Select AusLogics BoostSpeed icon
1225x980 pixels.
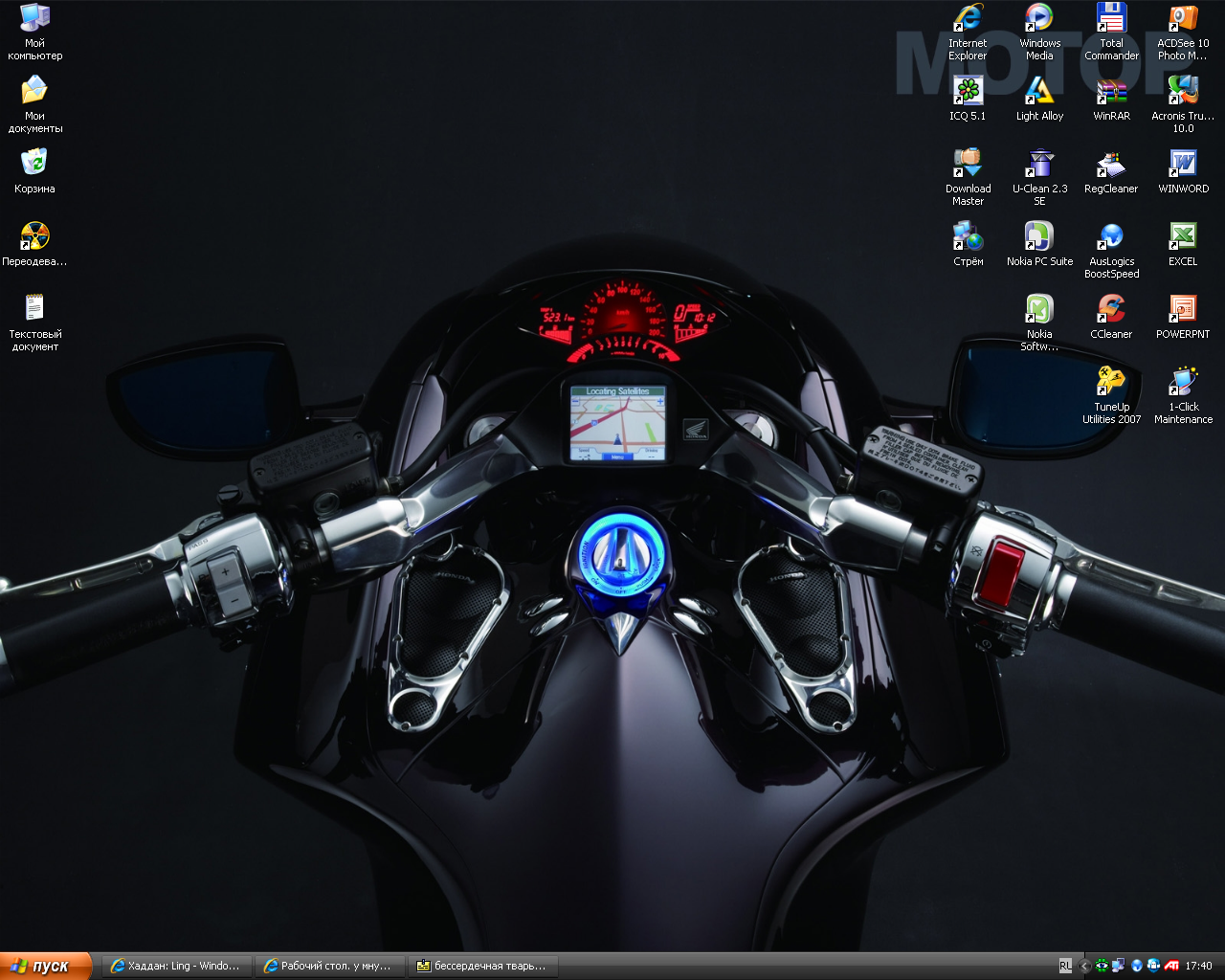[1111, 236]
